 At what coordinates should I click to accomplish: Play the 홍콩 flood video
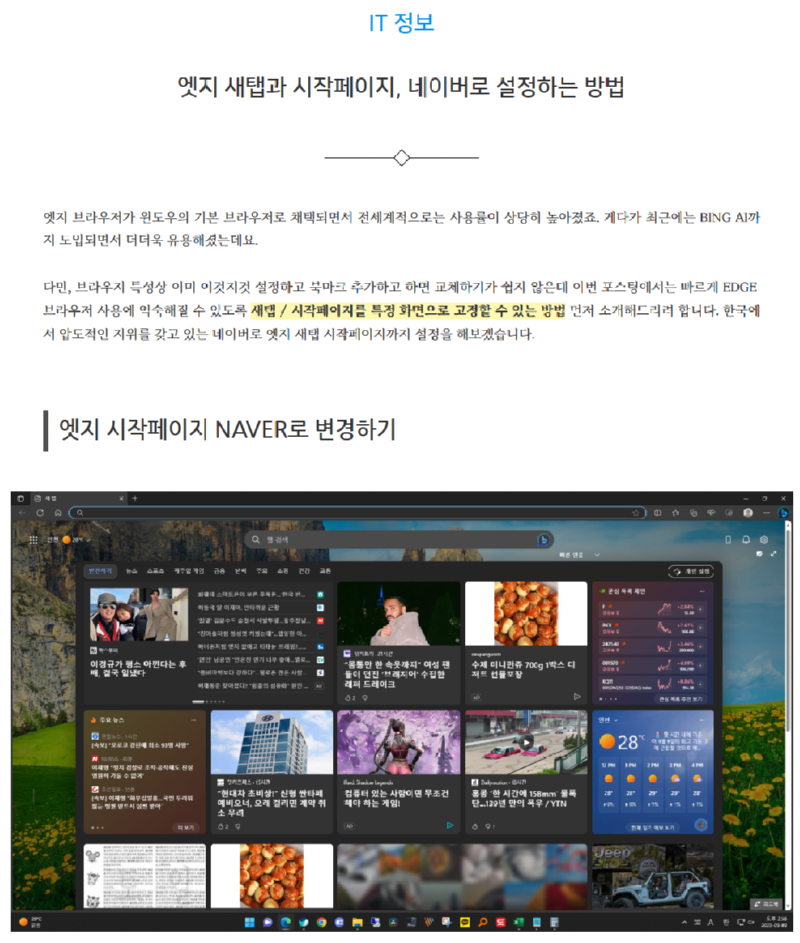coord(526,742)
